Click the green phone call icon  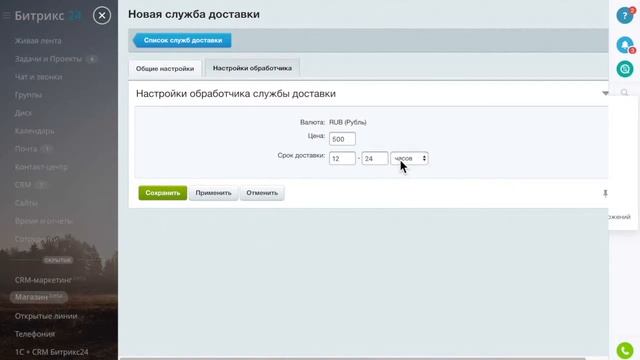click(624, 351)
